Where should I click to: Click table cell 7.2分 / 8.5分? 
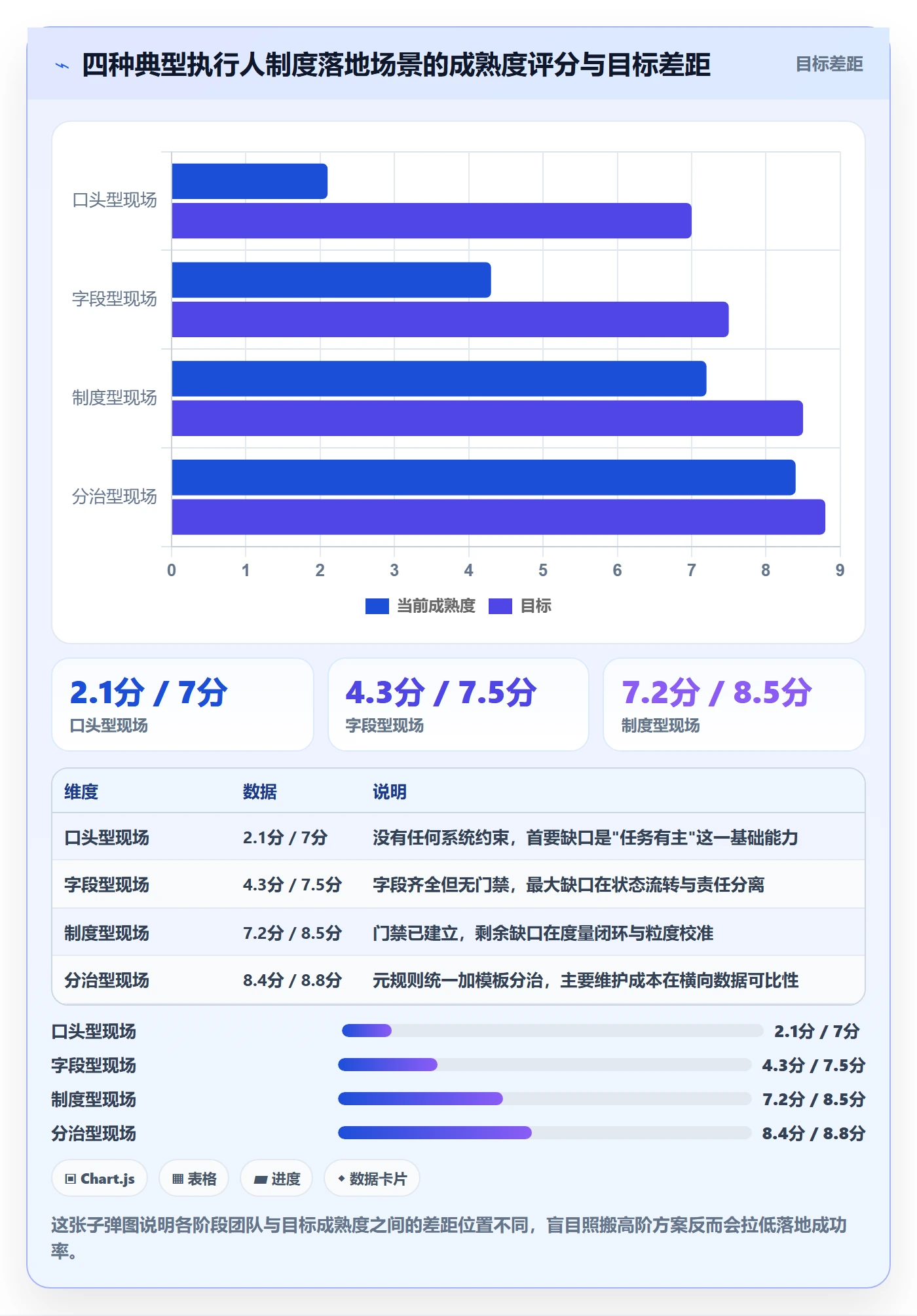(292, 933)
